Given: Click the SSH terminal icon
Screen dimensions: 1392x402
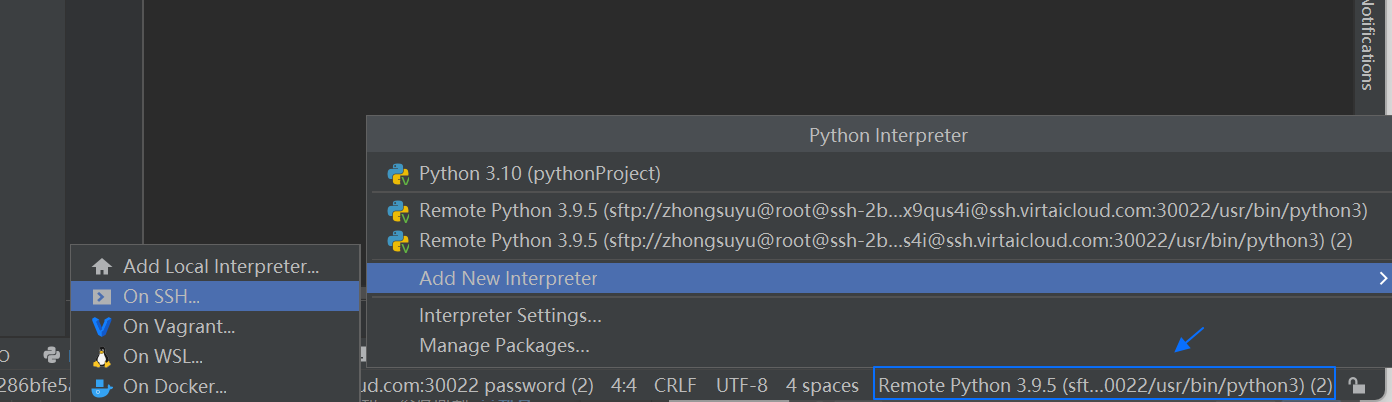Looking at the screenshot, I should 101,297.
